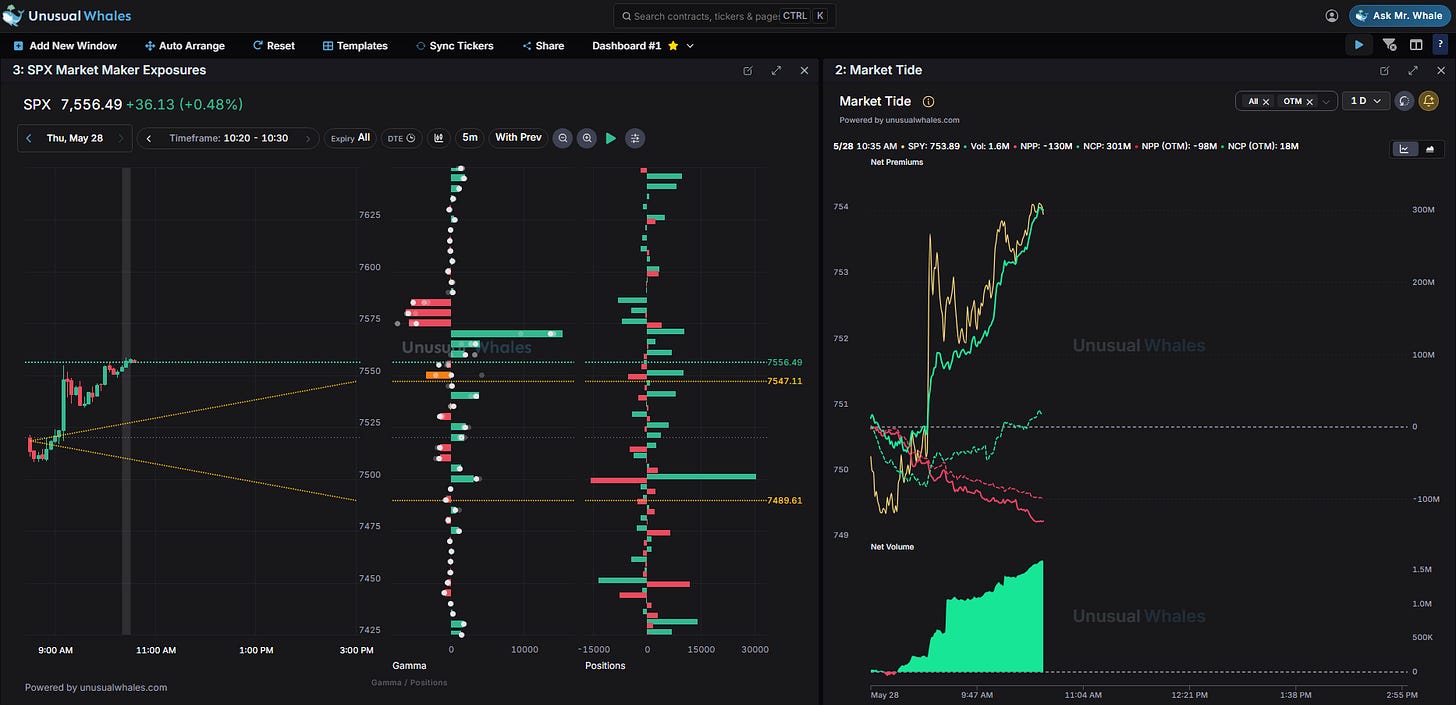Open chart settings sliders icon
1456x705 pixels.
pyautogui.click(x=635, y=138)
